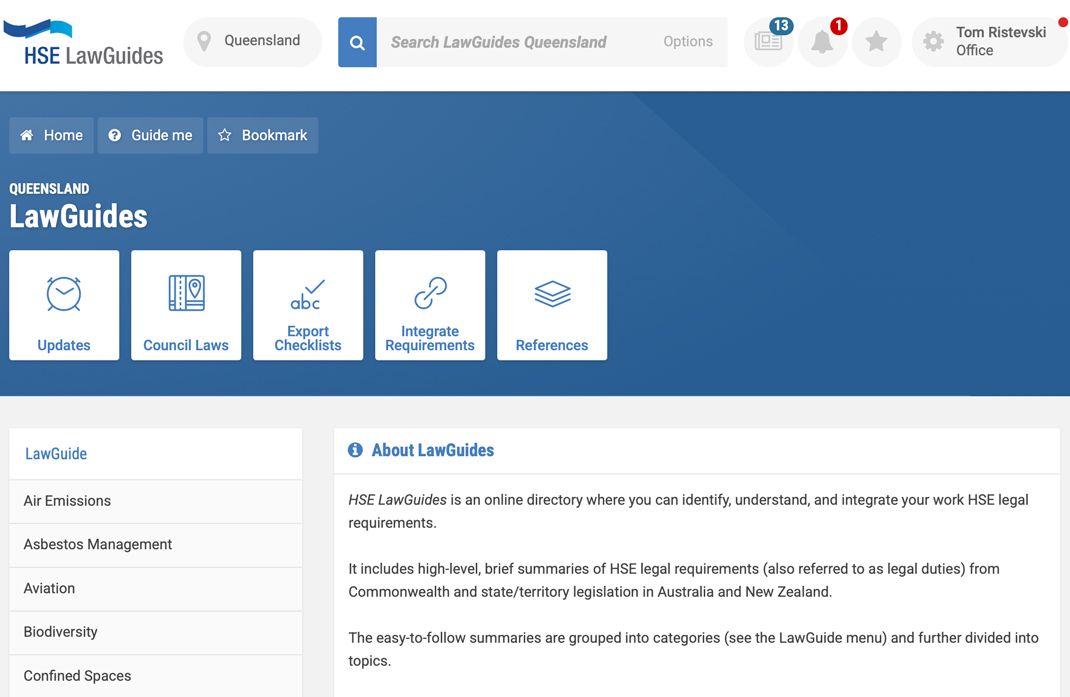Open the Asbestos Management category
Image resolution: width=1070 pixels, height=697 pixels.
[x=156, y=545]
